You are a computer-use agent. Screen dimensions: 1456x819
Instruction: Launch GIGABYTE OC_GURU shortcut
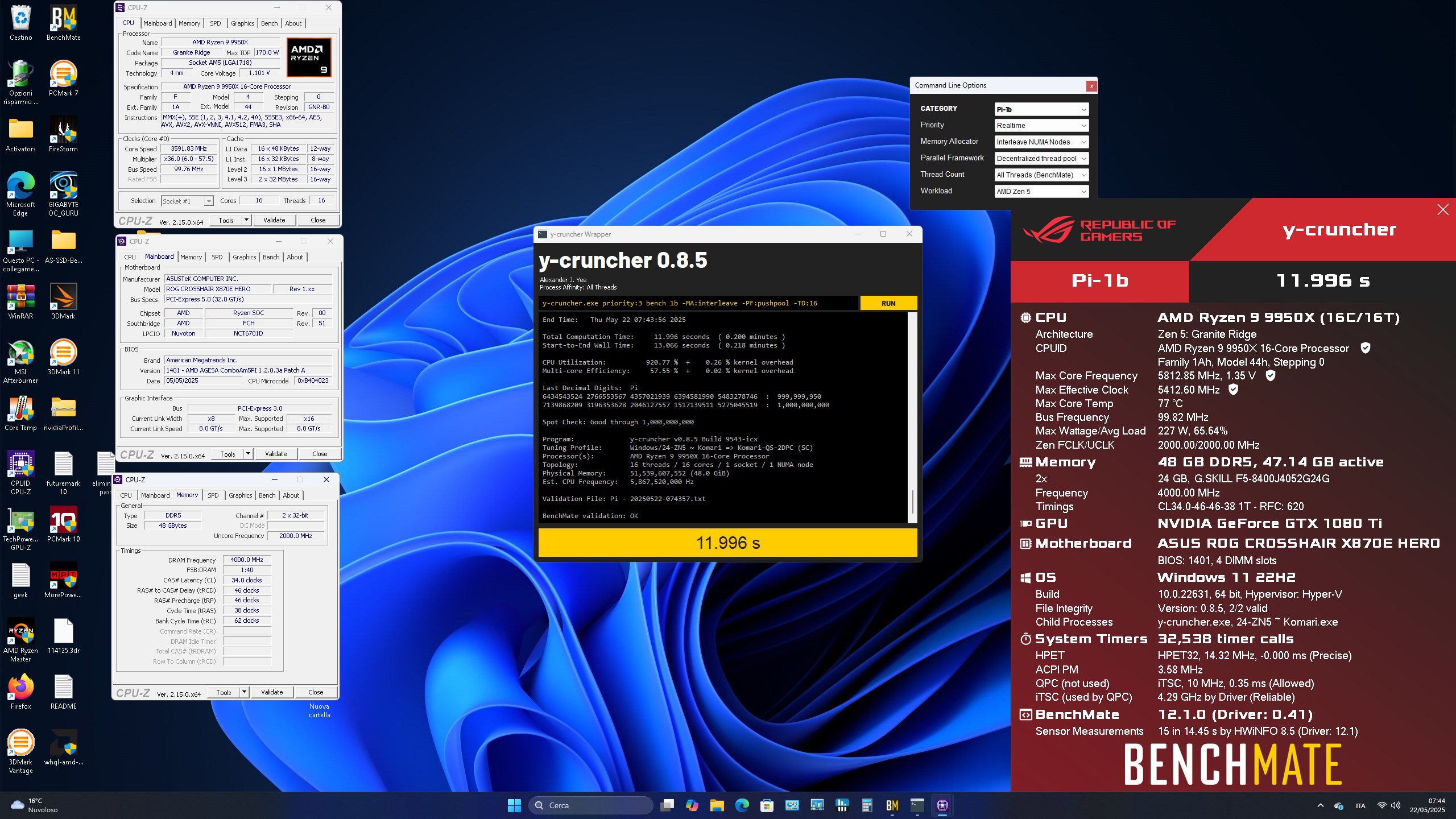[x=63, y=194]
